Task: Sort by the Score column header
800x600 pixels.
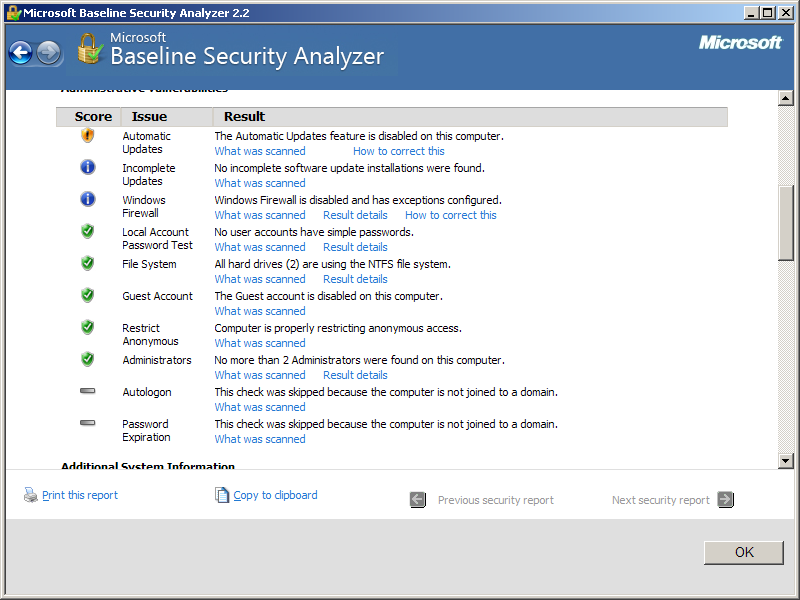Action: pyautogui.click(x=88, y=117)
